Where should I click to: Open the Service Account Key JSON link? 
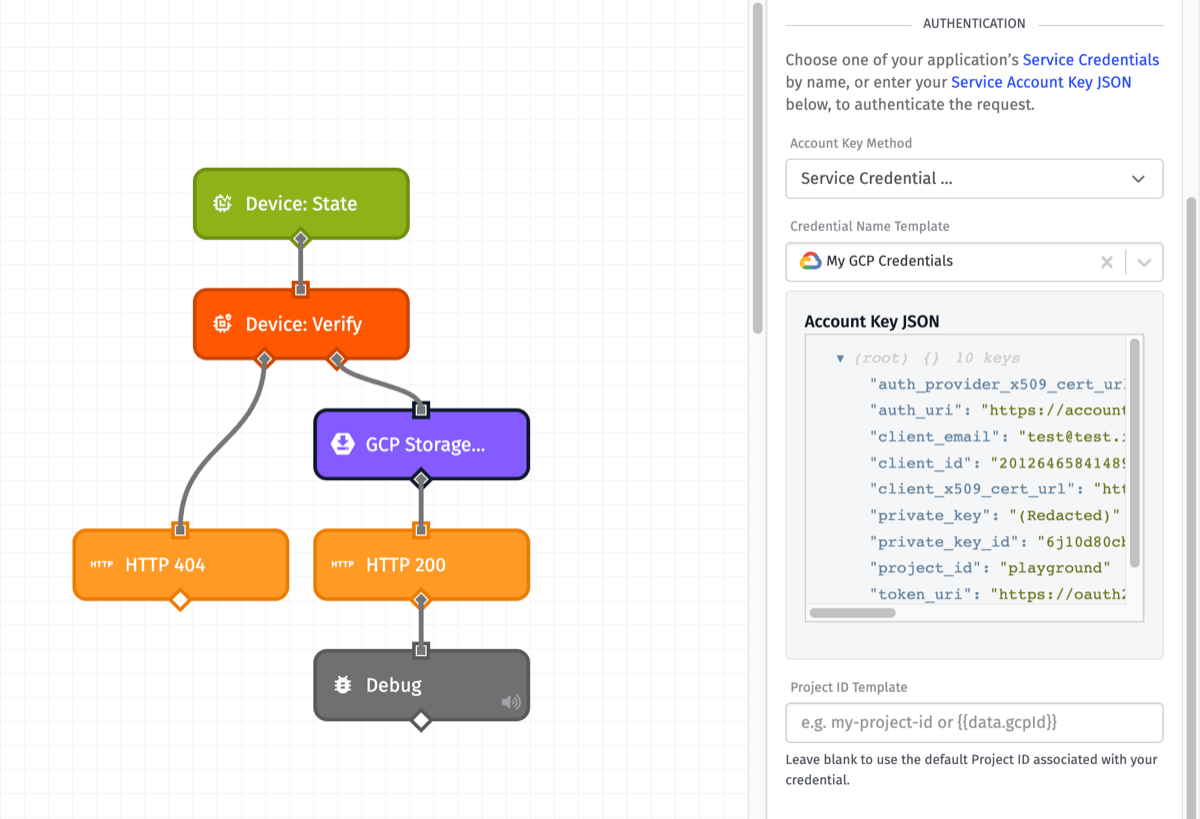[1041, 82]
